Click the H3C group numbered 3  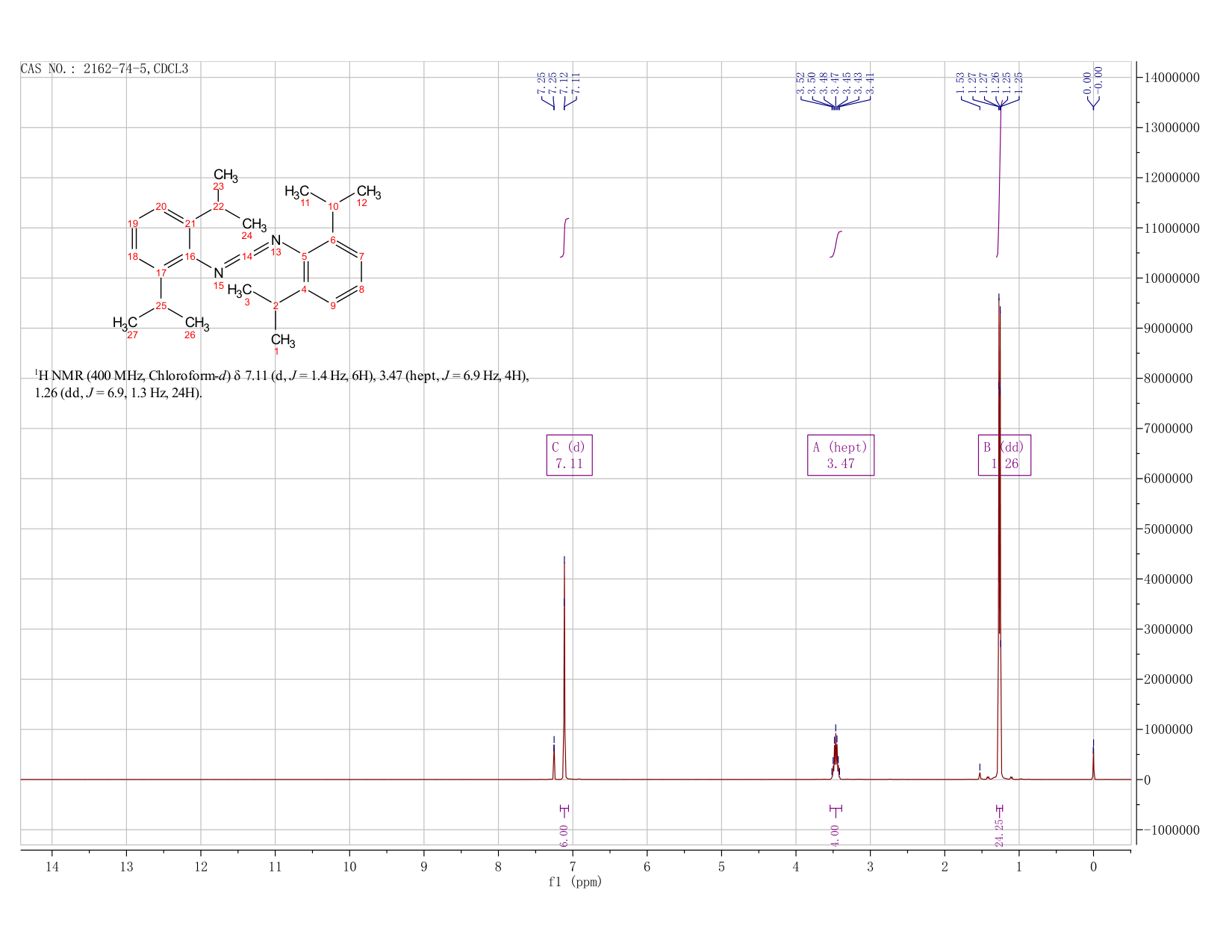tap(240, 290)
